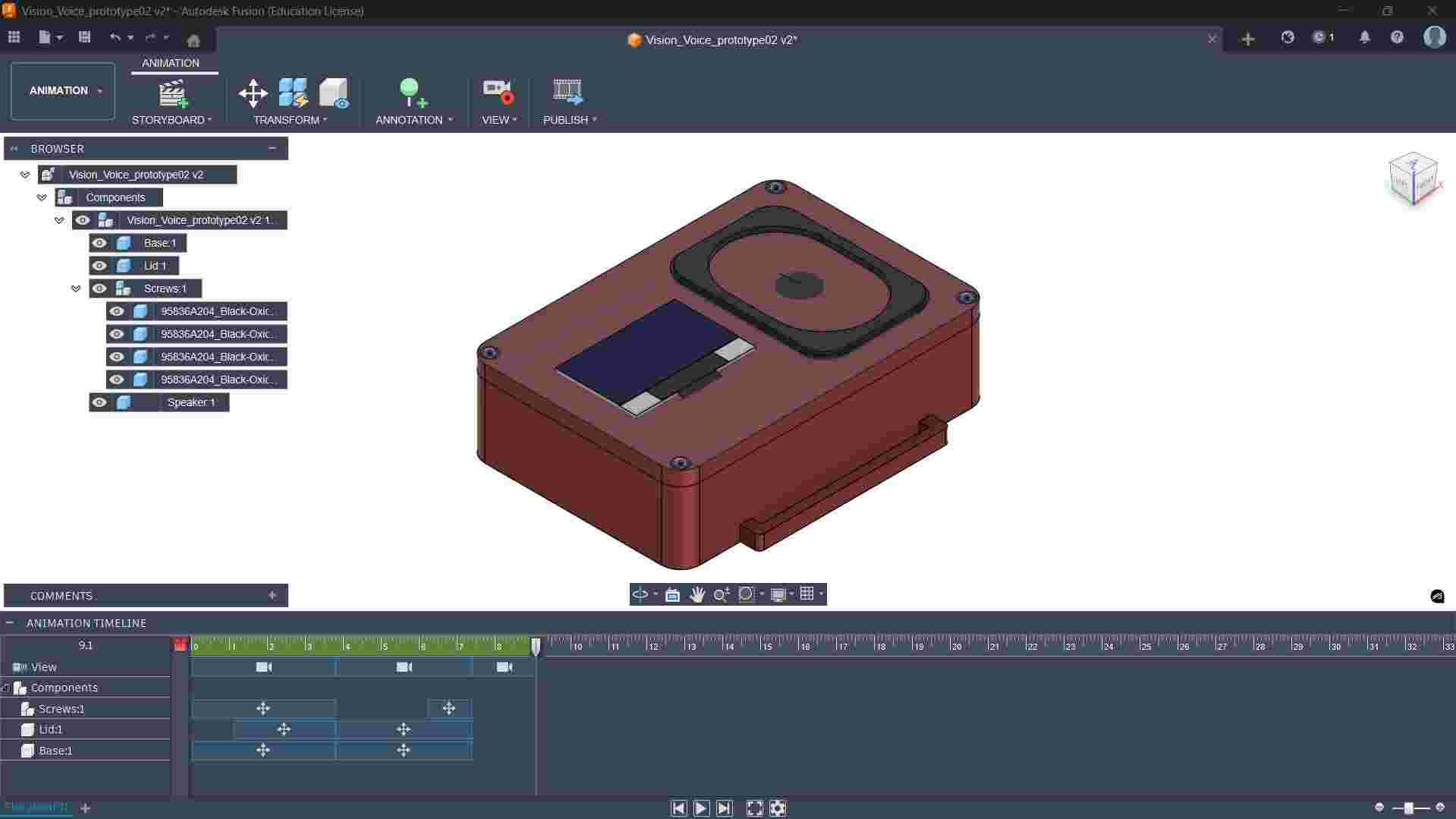Screen dimensions: 1456x819
Task: Open the PUBLISH dropdown menu
Action: 570,120
